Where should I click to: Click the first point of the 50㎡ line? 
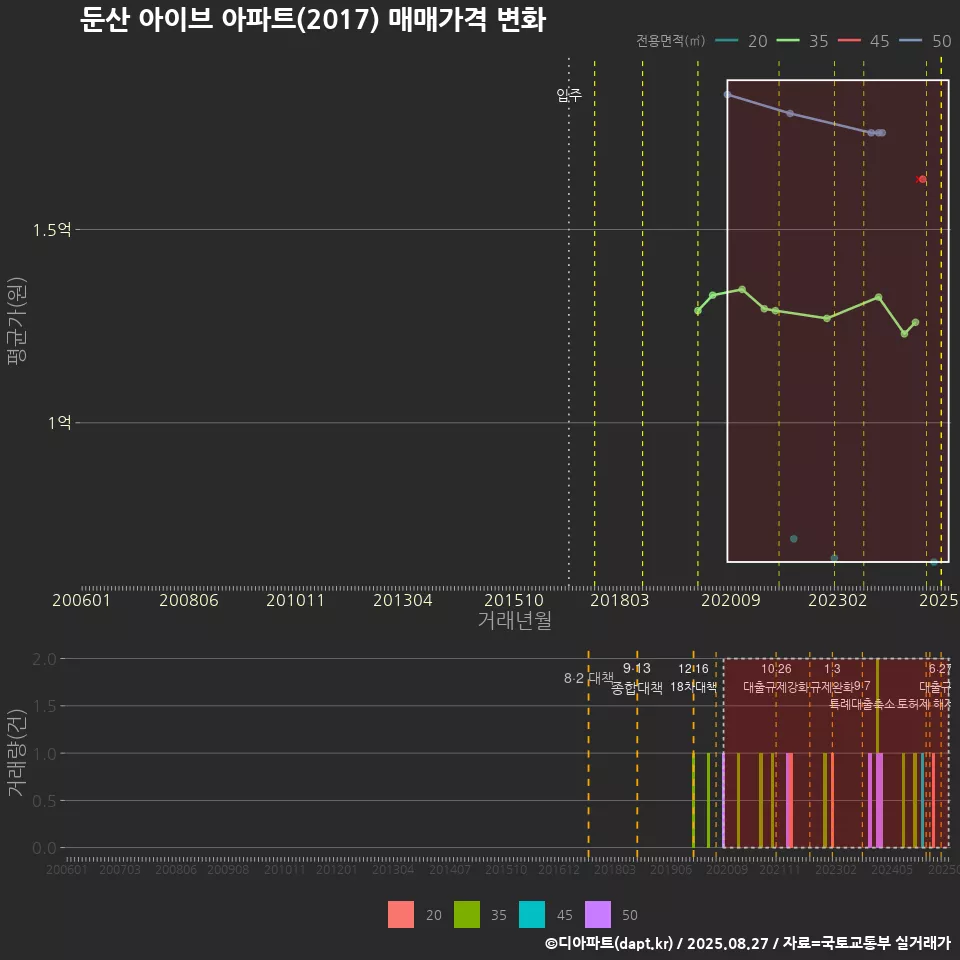(x=727, y=94)
